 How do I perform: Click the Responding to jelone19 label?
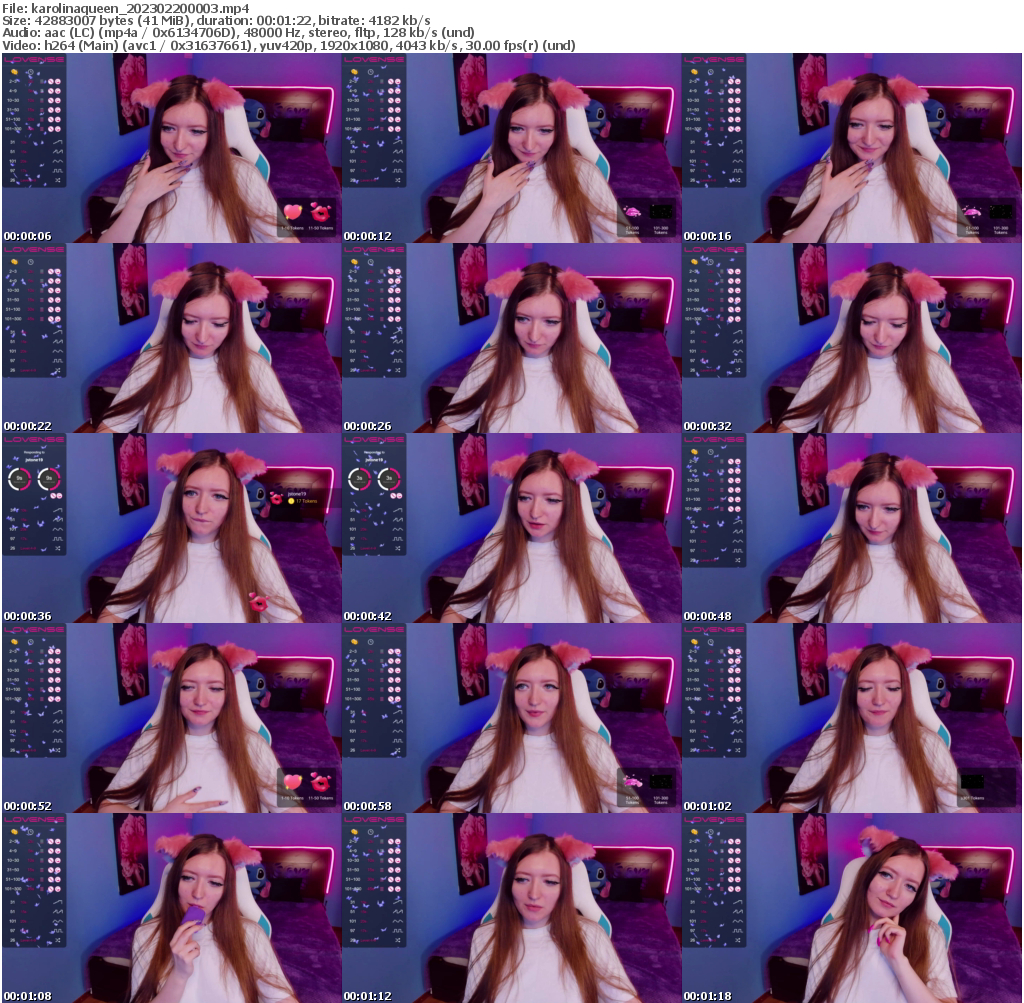[x=34, y=456]
